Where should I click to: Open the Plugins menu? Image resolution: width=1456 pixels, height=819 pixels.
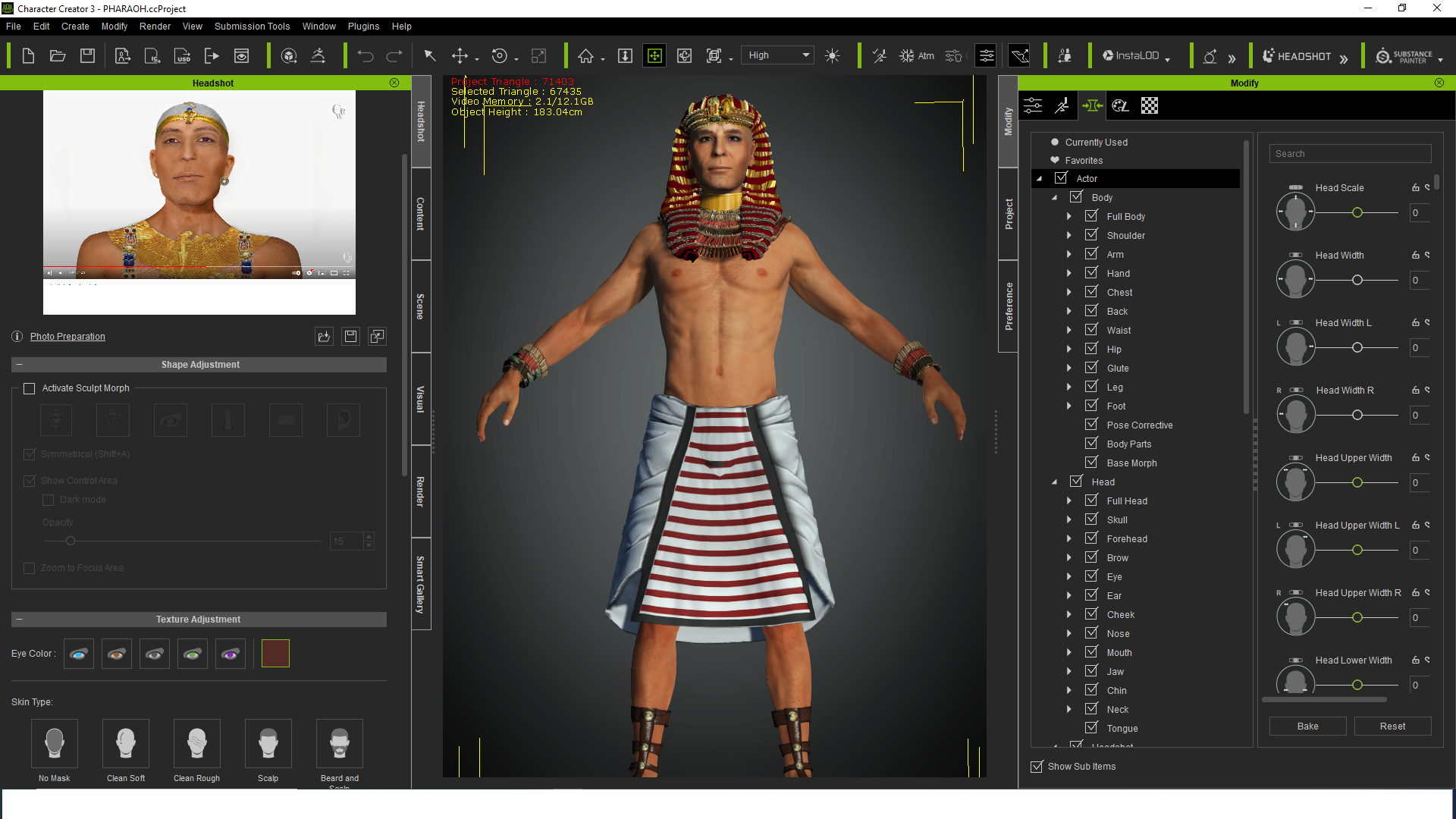[363, 26]
